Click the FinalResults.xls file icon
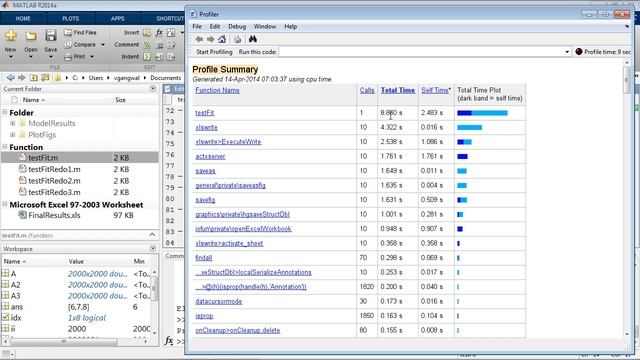This screenshot has height=360, width=640. [x=22, y=215]
